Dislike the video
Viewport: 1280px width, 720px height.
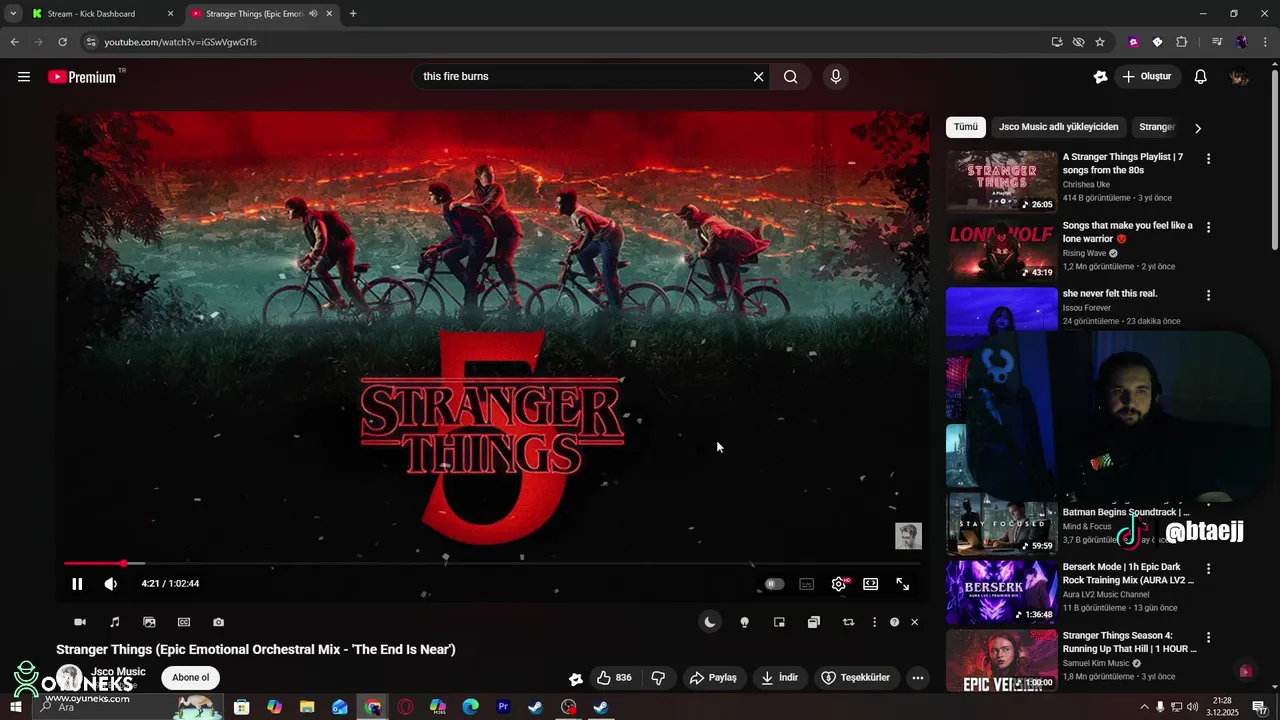[658, 678]
